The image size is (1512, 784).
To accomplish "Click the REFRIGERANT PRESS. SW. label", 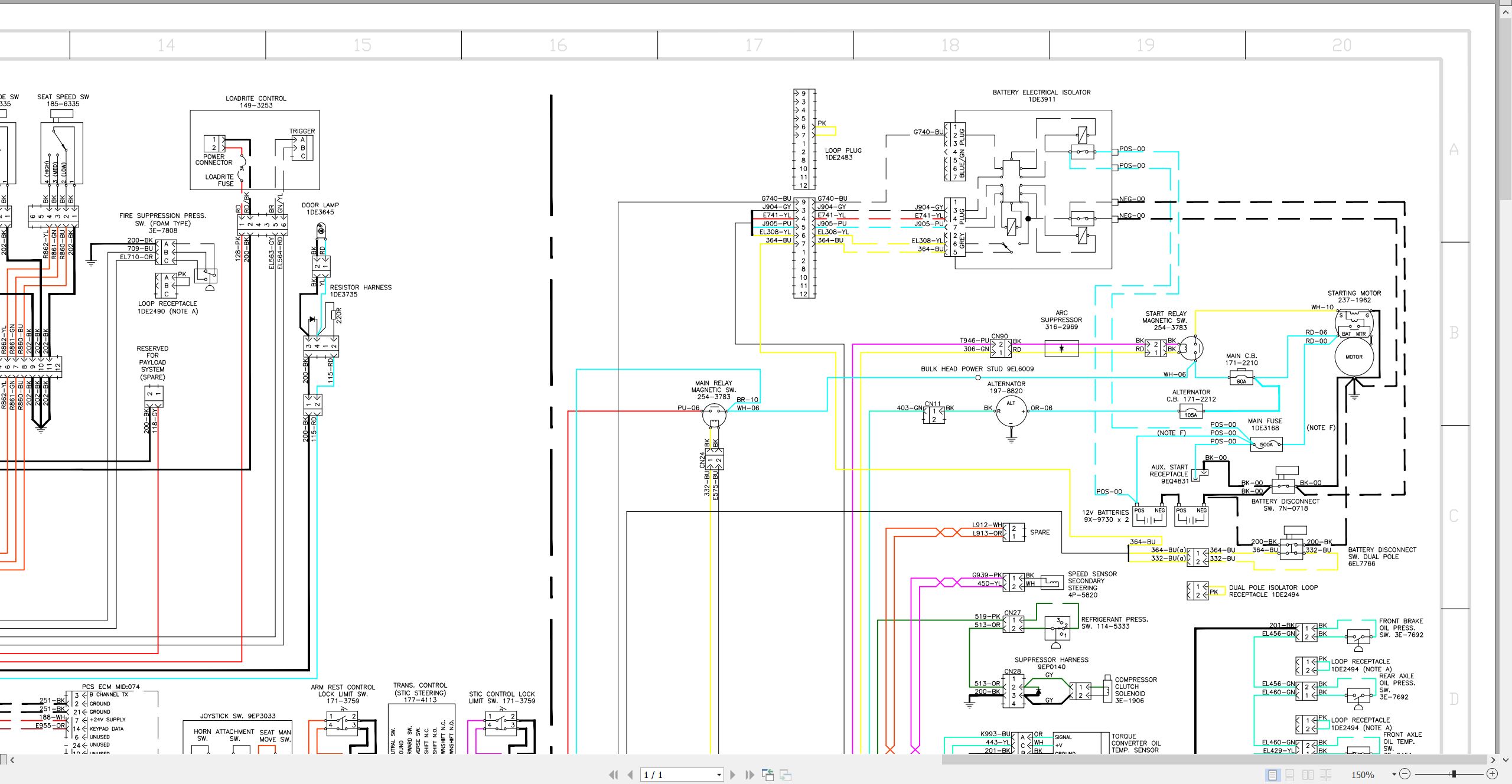I will (x=1114, y=623).
